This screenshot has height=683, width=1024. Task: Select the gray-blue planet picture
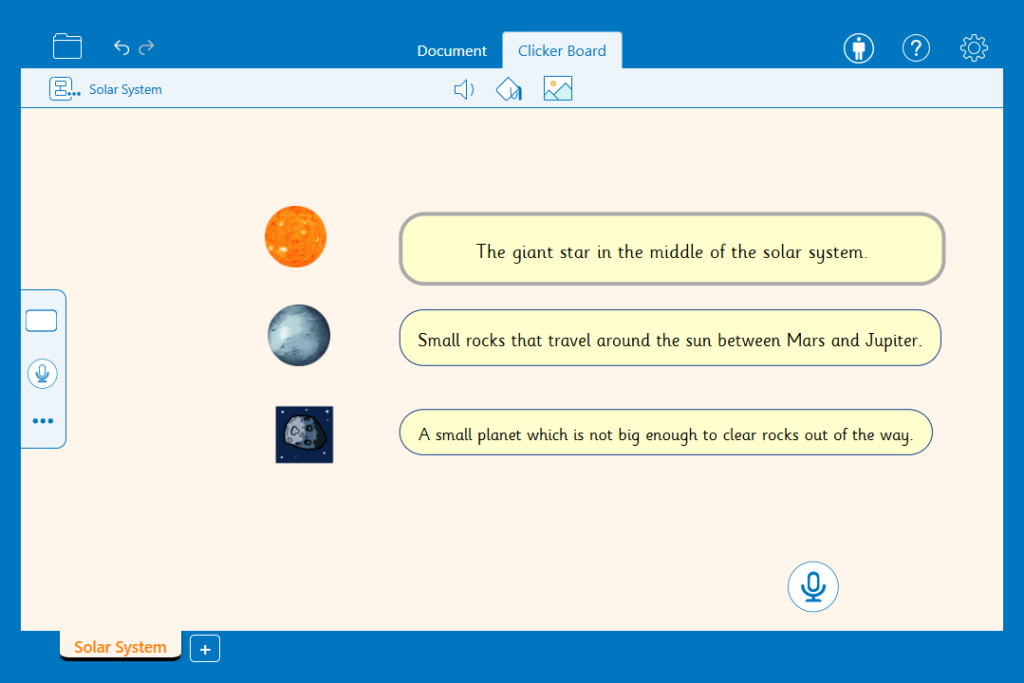298,335
